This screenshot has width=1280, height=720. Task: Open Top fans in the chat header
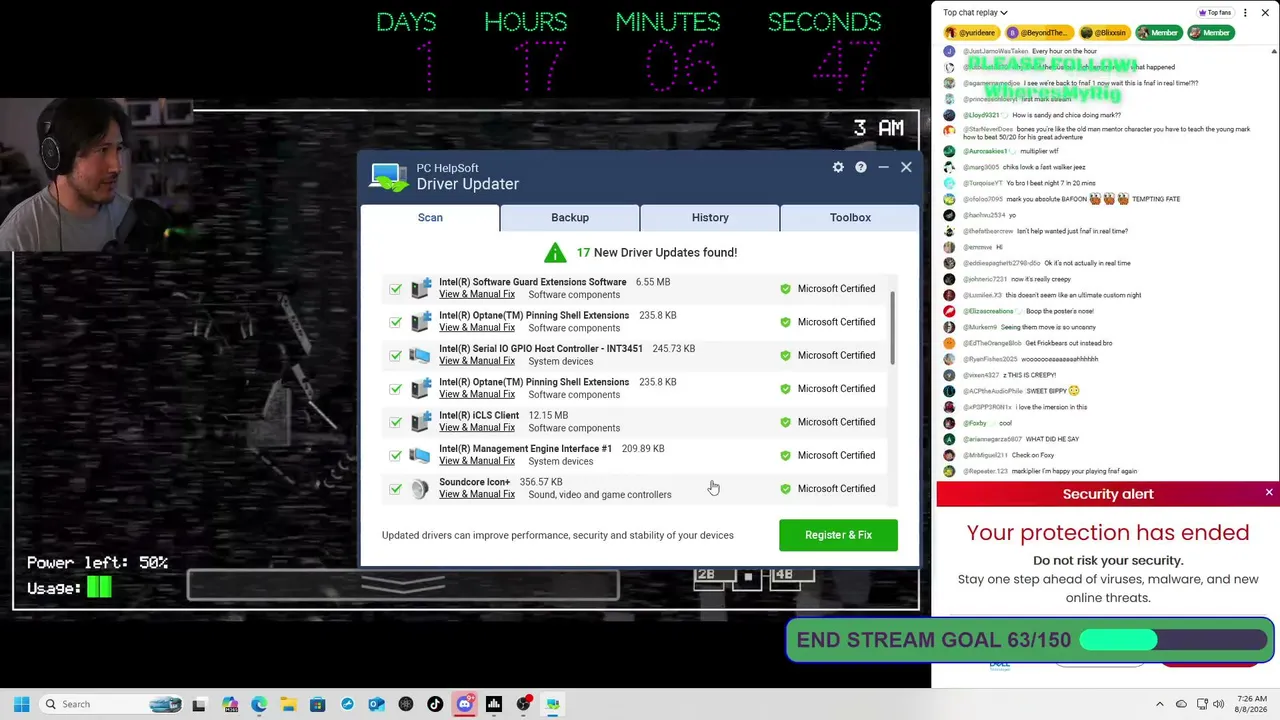point(1214,13)
